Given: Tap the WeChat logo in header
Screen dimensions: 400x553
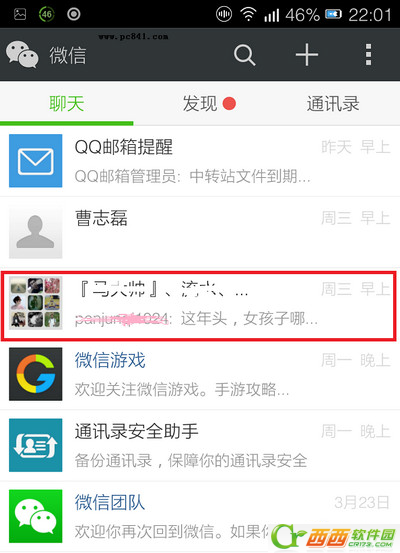Looking at the screenshot, I should coord(22,54).
